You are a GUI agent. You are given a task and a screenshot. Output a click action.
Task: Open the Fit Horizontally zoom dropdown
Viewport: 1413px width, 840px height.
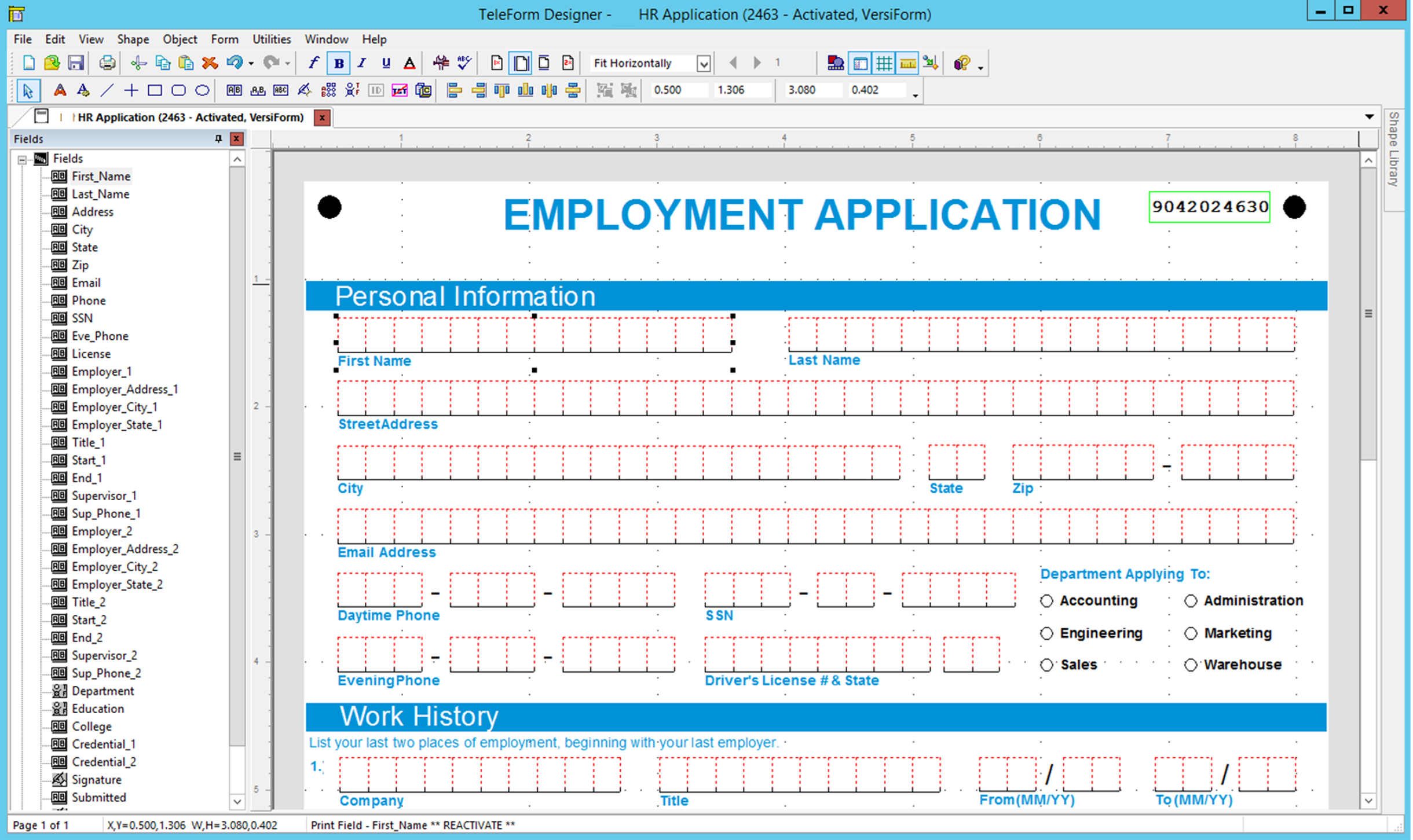tap(704, 63)
